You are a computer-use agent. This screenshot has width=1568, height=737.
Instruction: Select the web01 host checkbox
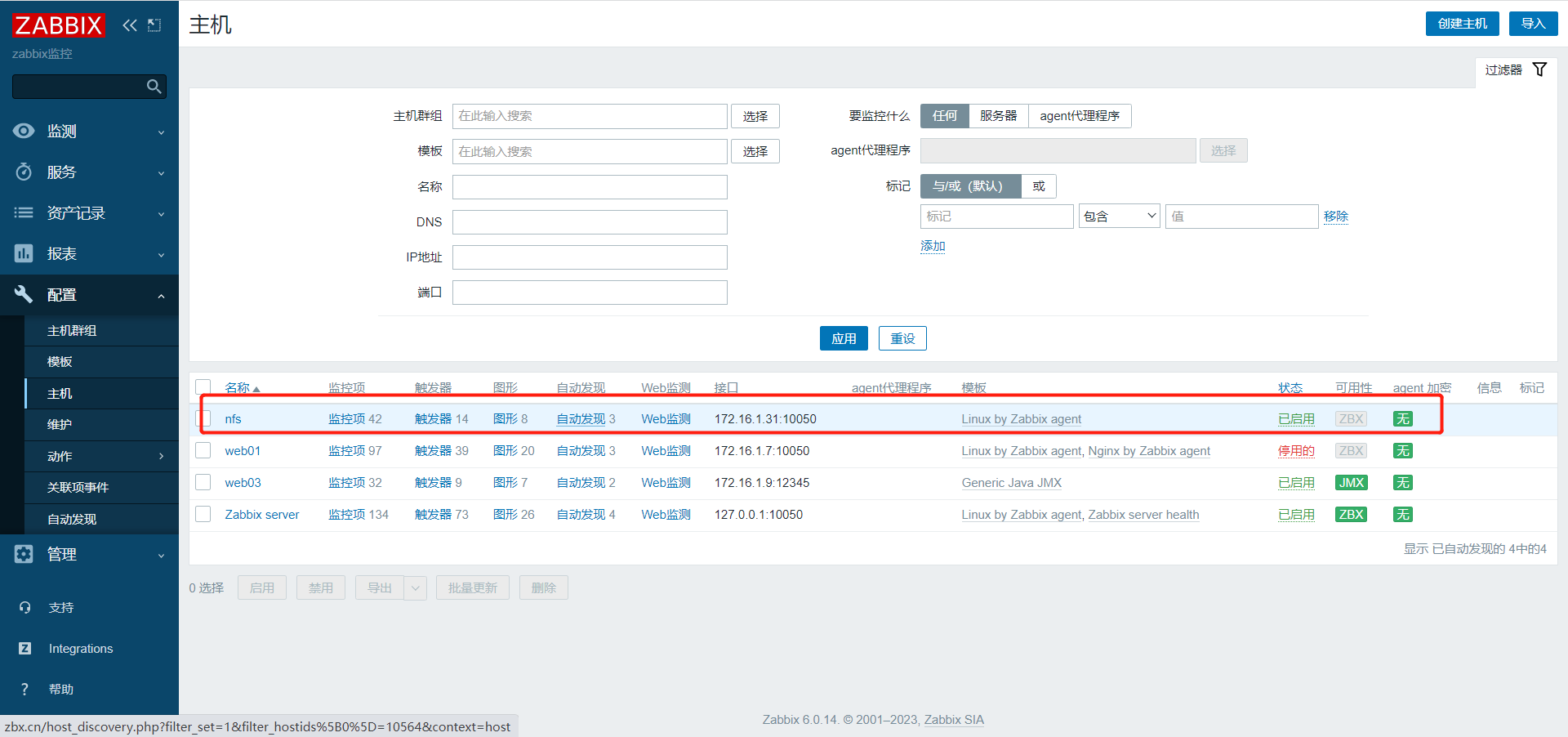(203, 450)
